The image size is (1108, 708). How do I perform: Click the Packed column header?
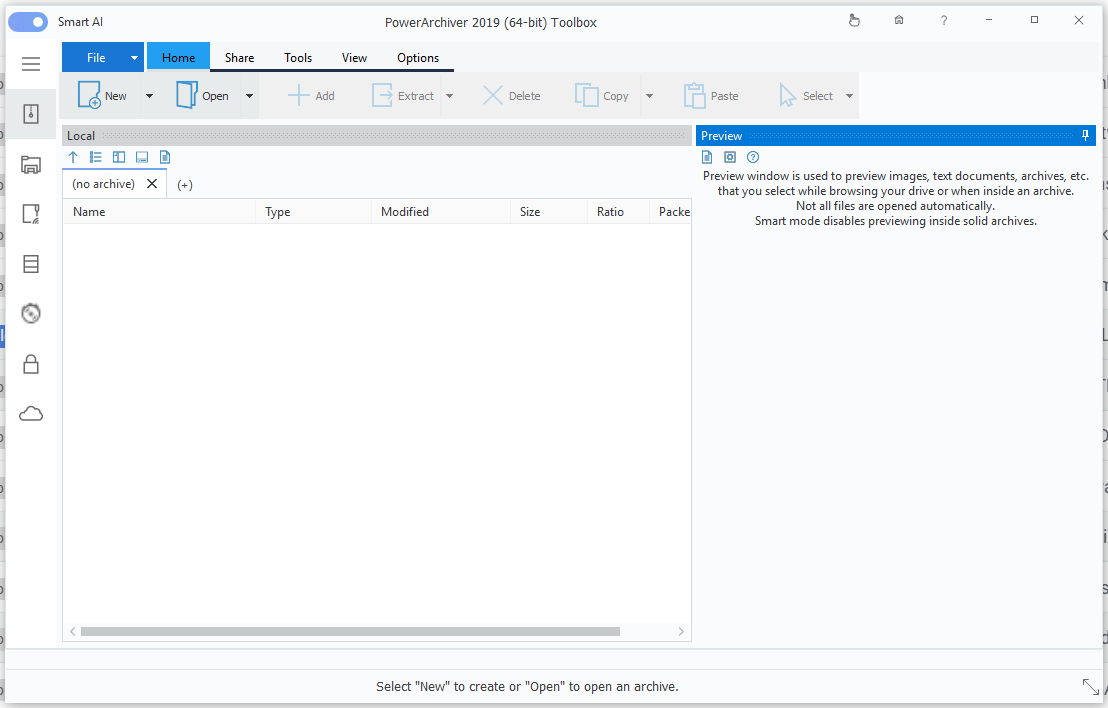671,211
